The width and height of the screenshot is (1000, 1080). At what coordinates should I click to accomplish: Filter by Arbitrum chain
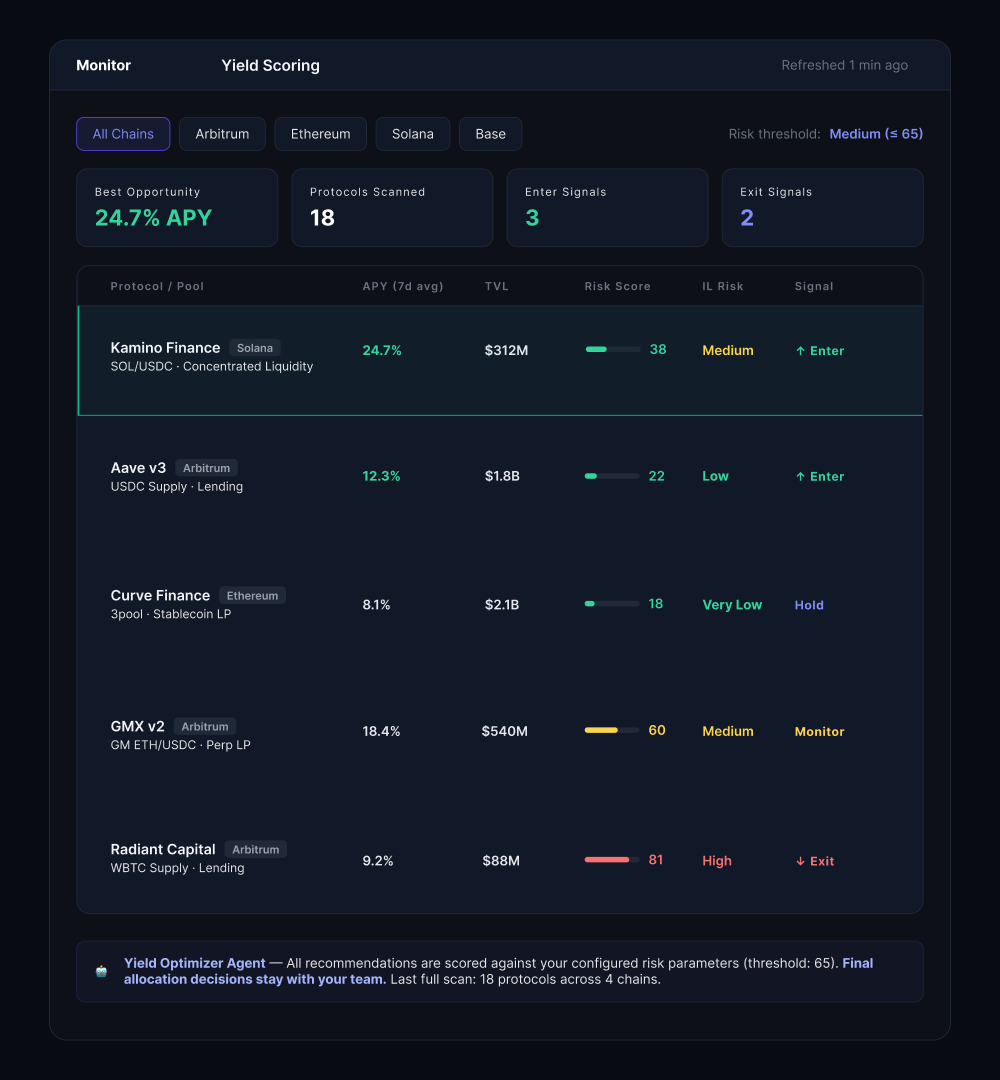click(x=222, y=134)
